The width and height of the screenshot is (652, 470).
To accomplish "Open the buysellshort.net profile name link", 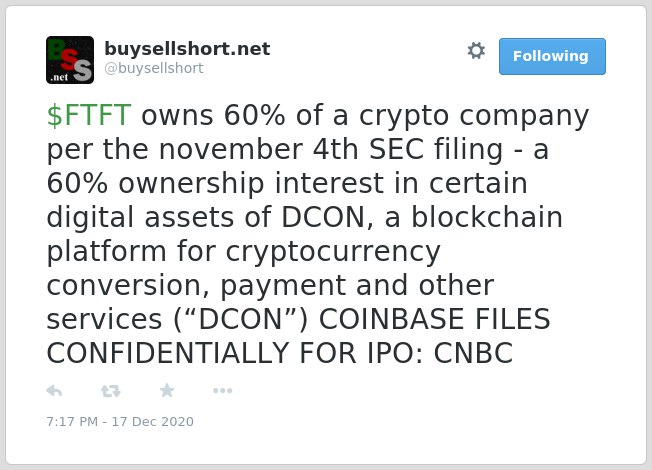I will (187, 49).
